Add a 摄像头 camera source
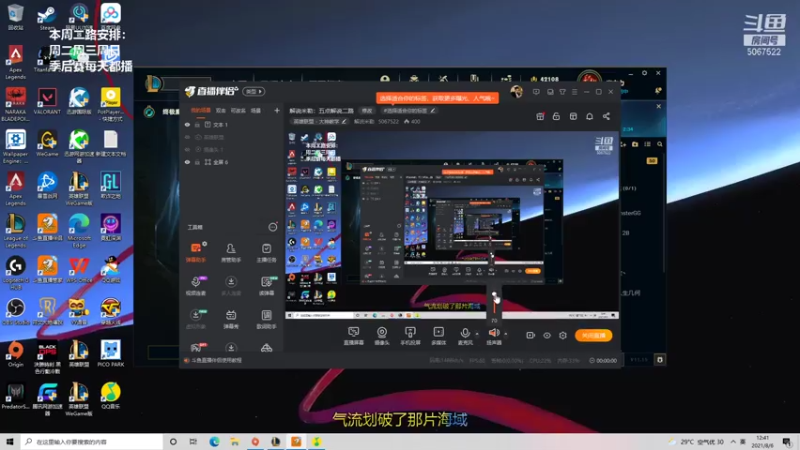This screenshot has height=450, width=800. [x=382, y=336]
